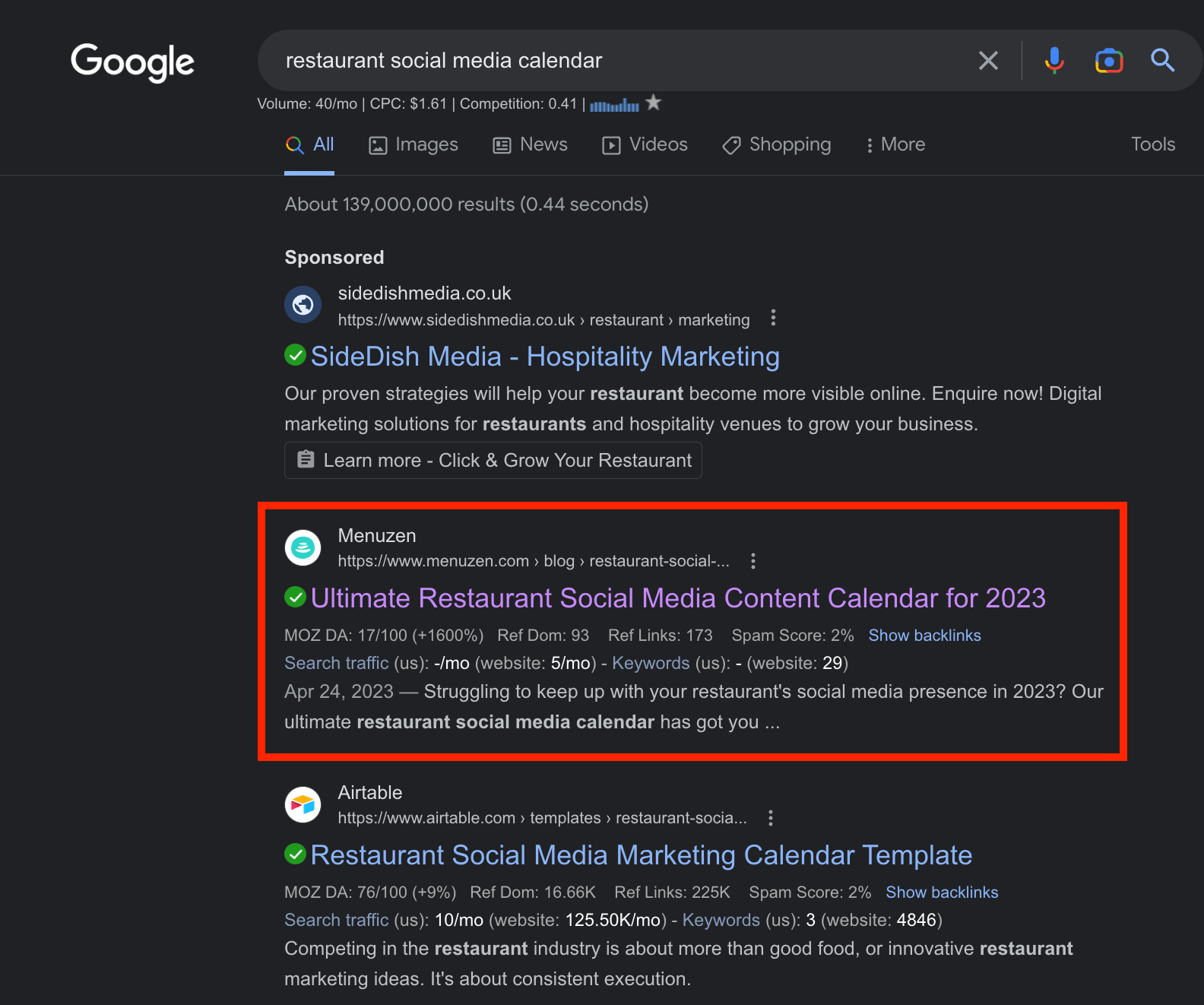Switch to News tab
This screenshot has width=1204, height=1005.
[531, 144]
